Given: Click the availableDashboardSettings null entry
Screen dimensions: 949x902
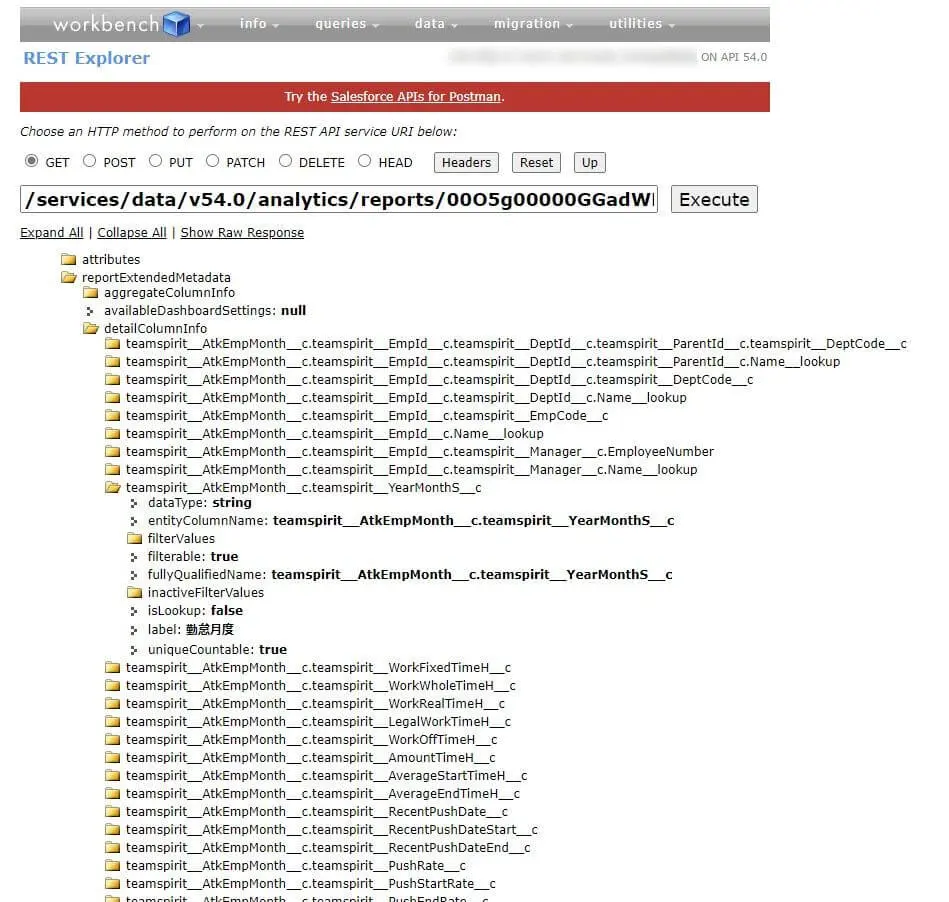Looking at the screenshot, I should (205, 311).
